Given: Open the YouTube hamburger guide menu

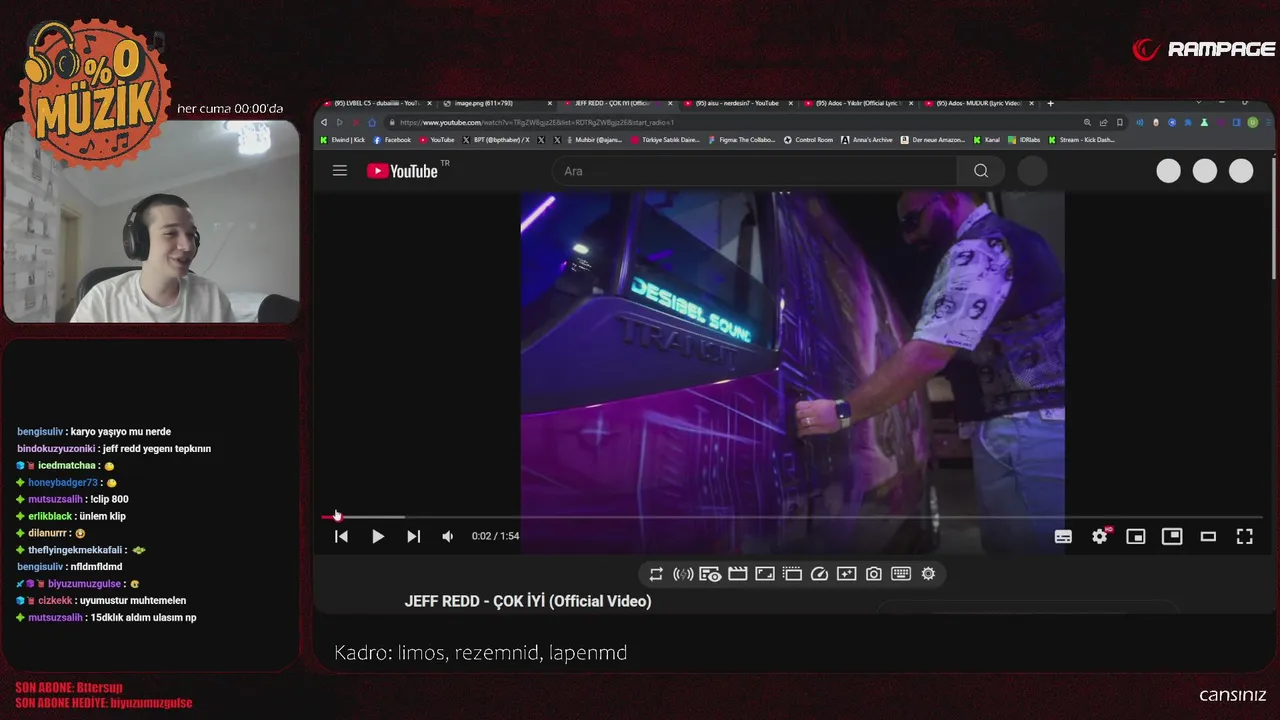Looking at the screenshot, I should click(340, 171).
